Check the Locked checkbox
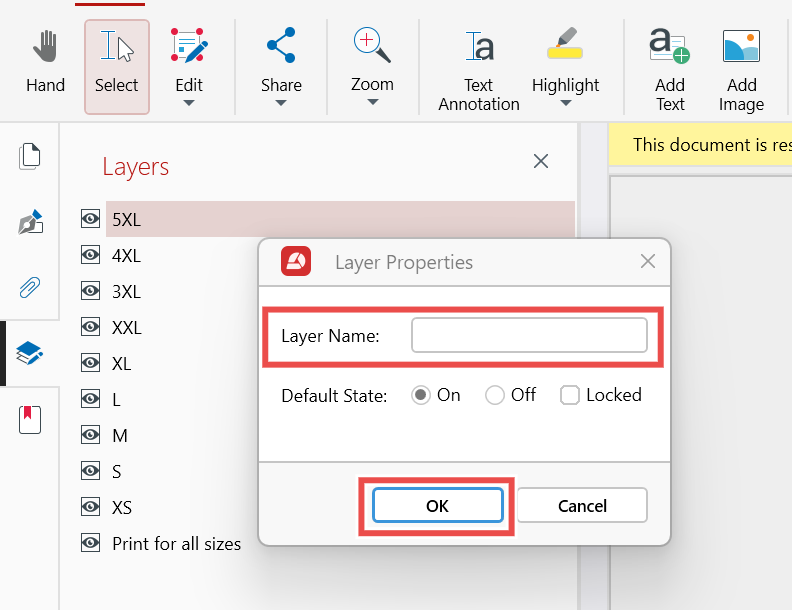 pyautogui.click(x=569, y=395)
